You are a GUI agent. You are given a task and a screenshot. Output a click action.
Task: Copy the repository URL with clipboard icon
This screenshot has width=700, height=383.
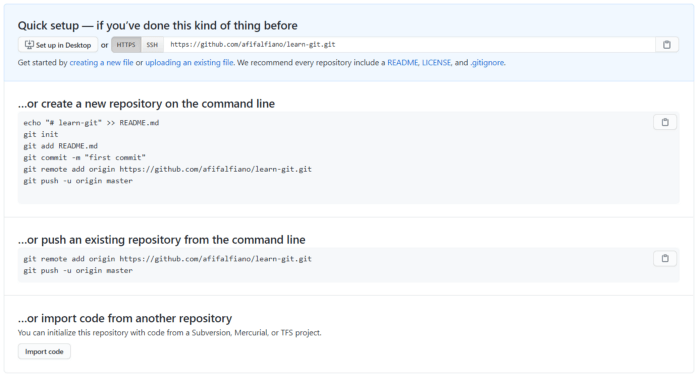tap(667, 45)
